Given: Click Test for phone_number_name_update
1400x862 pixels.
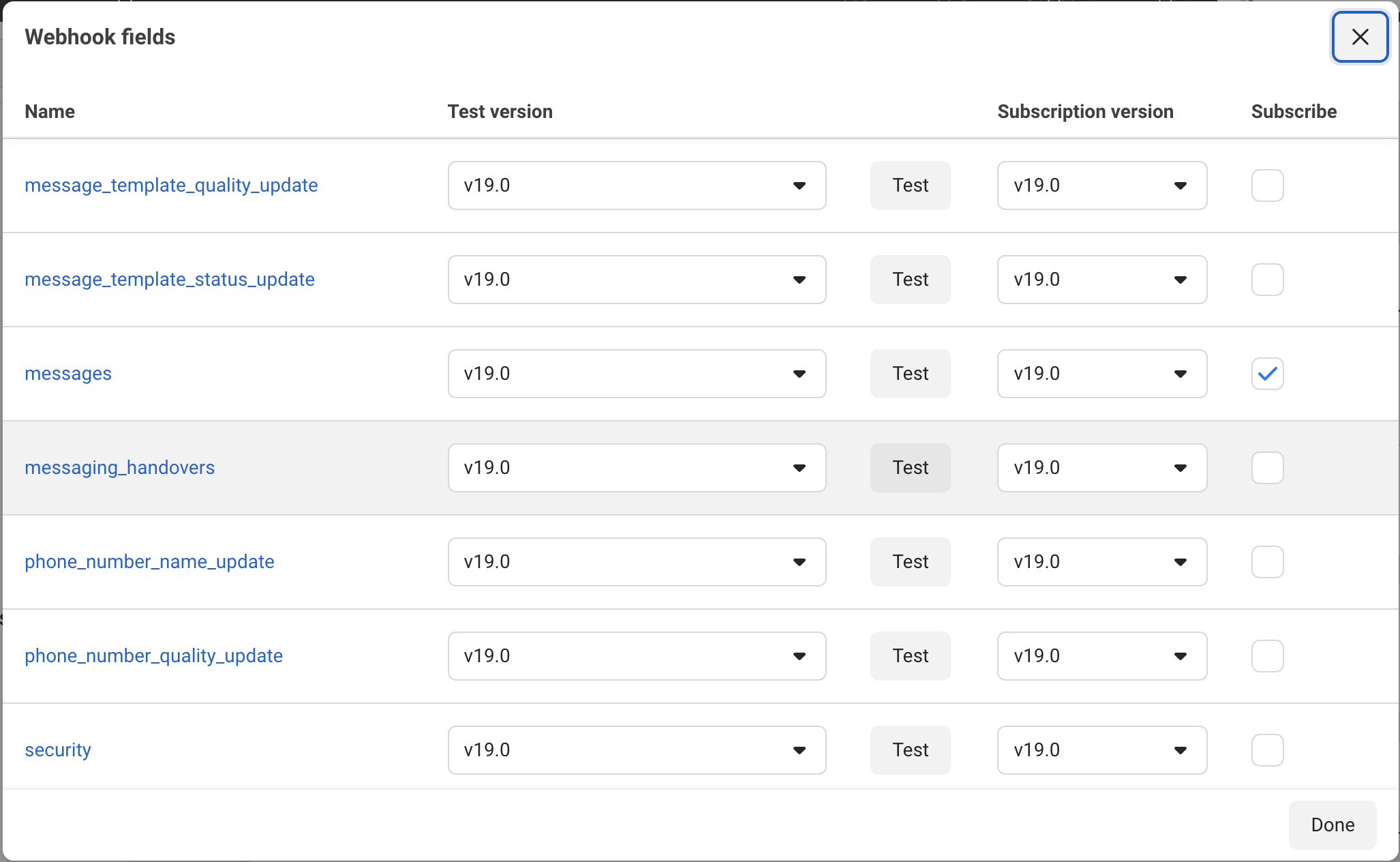Looking at the screenshot, I should [x=911, y=562].
